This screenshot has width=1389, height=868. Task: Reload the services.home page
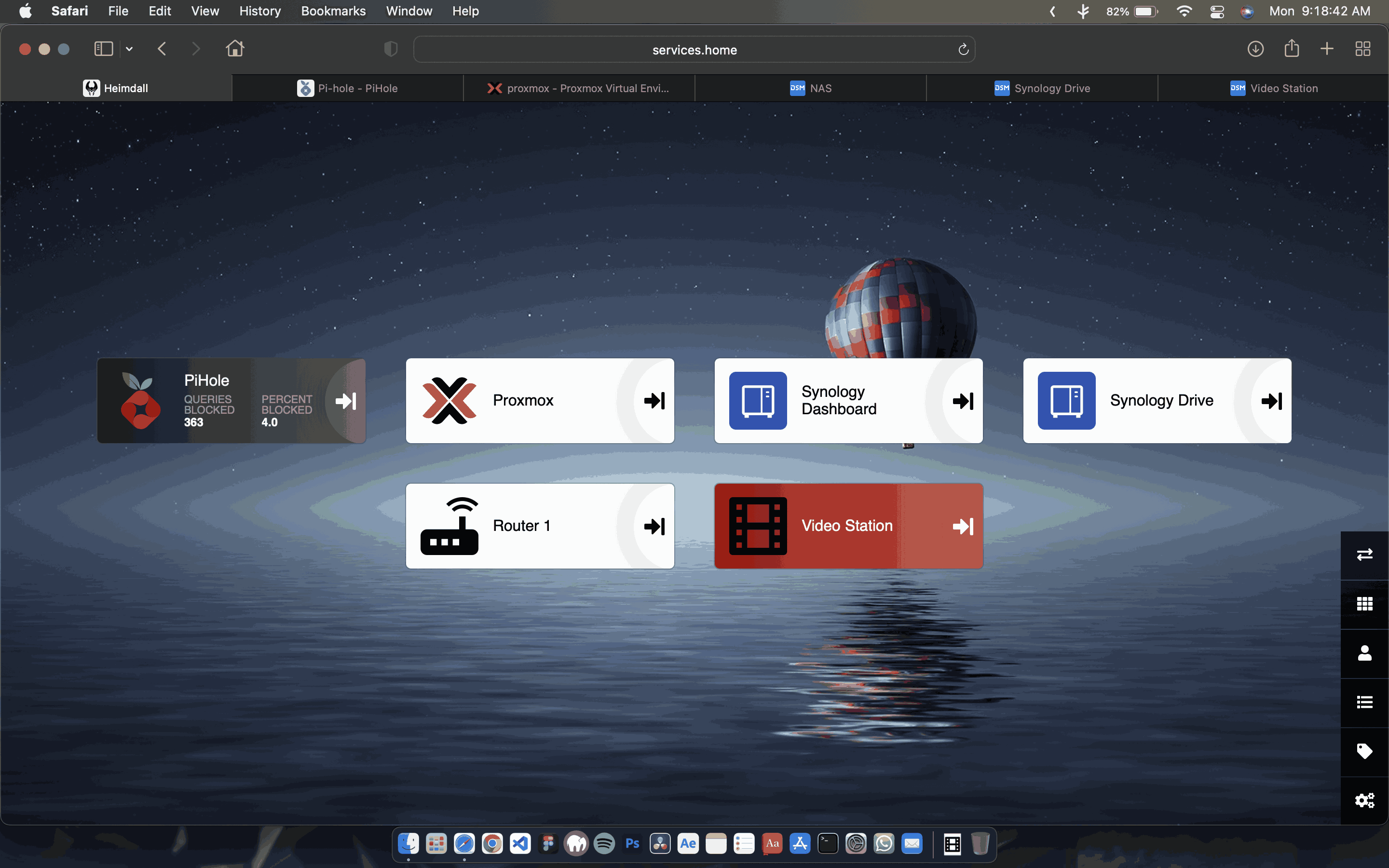click(x=963, y=49)
